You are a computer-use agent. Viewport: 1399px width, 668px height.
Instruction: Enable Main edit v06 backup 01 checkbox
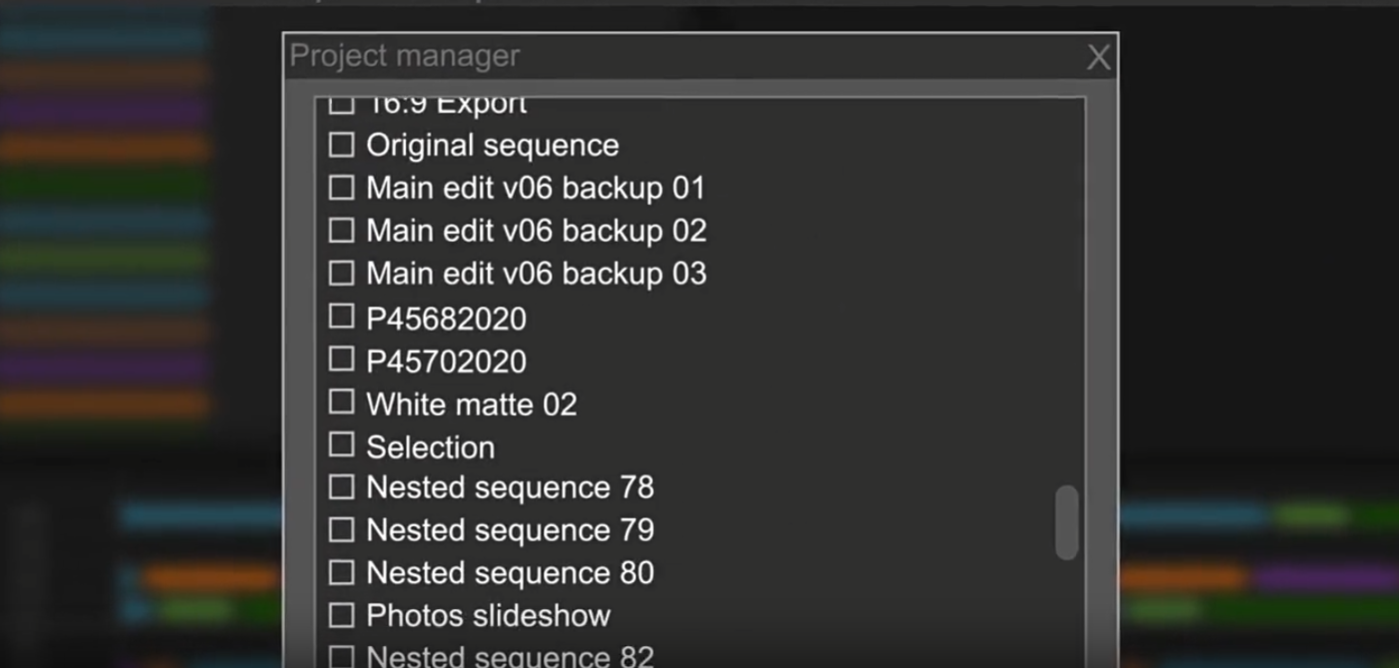(x=342, y=188)
